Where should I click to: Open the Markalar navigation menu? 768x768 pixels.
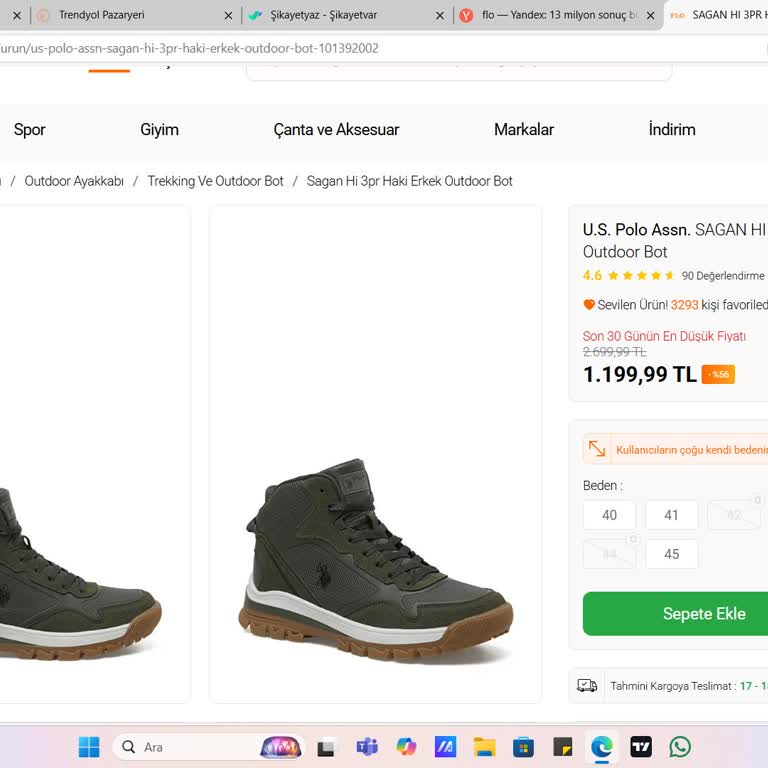(x=523, y=130)
